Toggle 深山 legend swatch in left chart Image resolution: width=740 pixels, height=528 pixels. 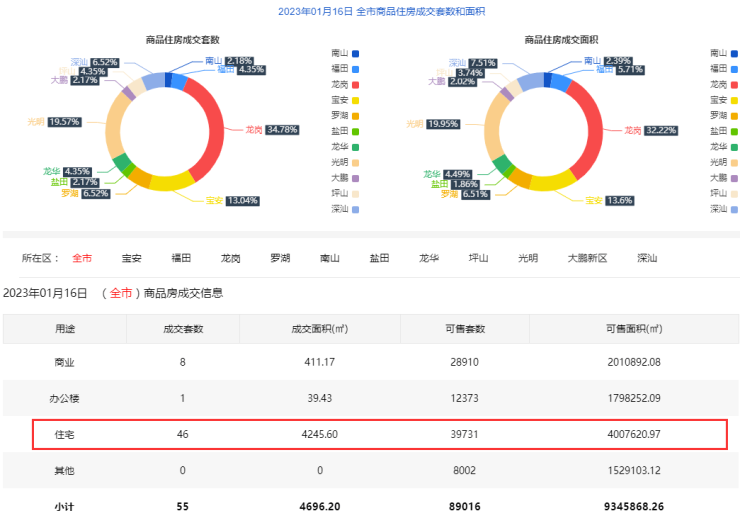point(356,208)
